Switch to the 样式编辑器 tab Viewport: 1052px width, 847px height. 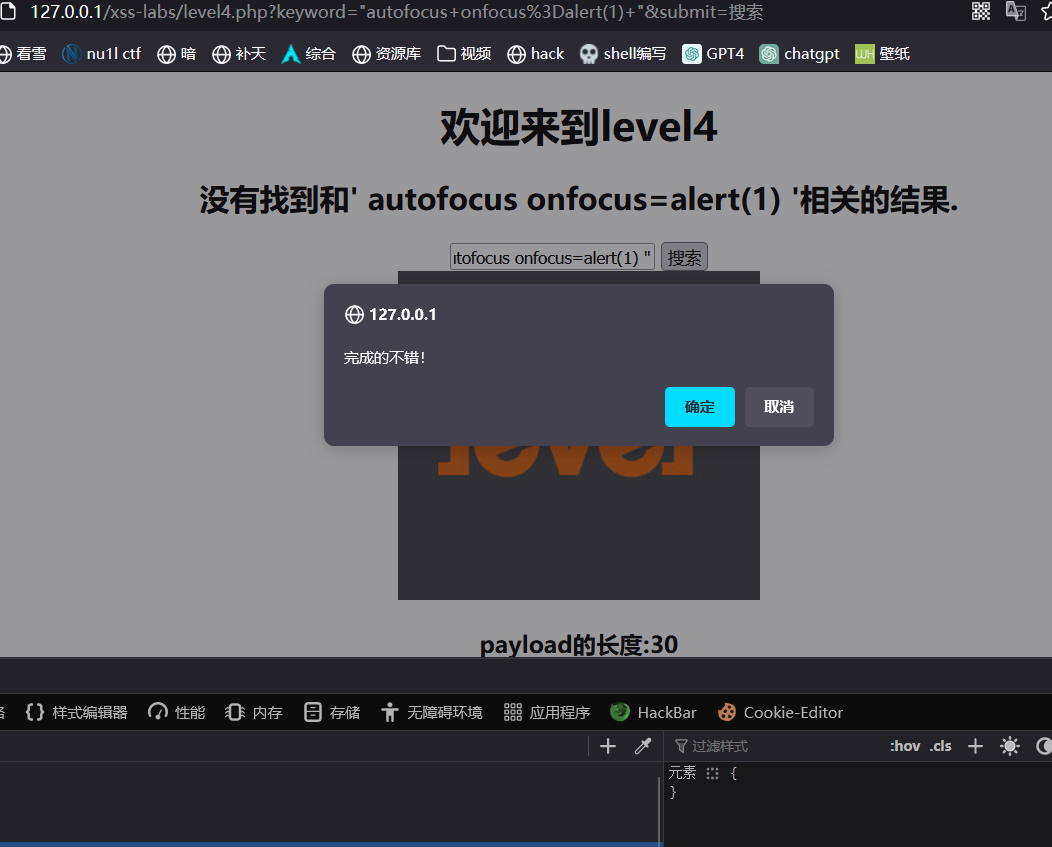77,712
